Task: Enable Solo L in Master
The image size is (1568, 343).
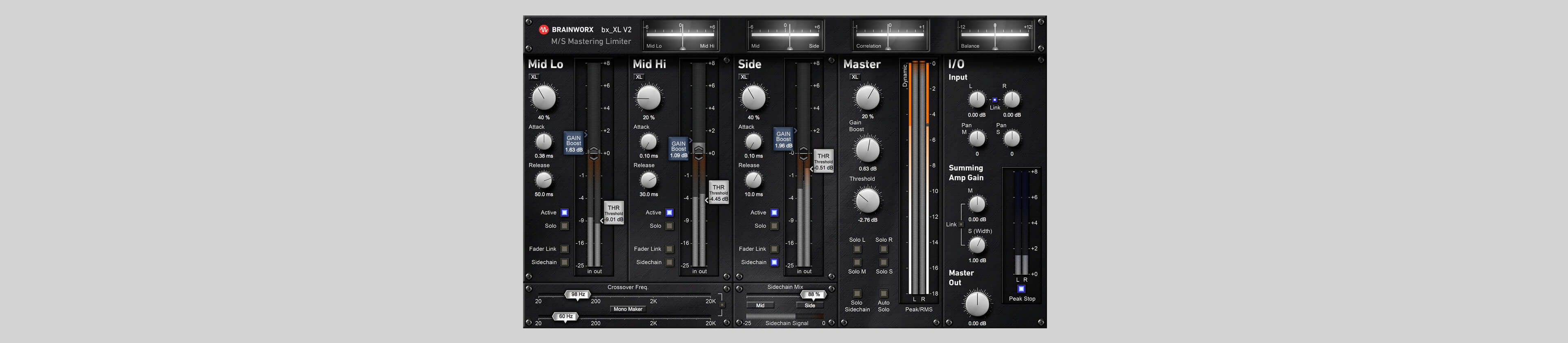Action: click(x=857, y=249)
